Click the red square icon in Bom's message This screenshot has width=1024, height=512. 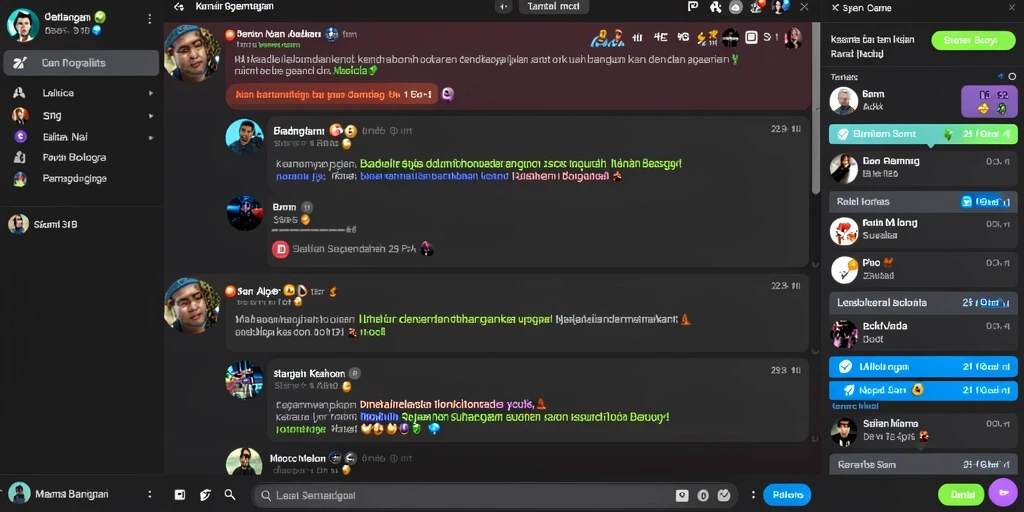click(x=280, y=249)
